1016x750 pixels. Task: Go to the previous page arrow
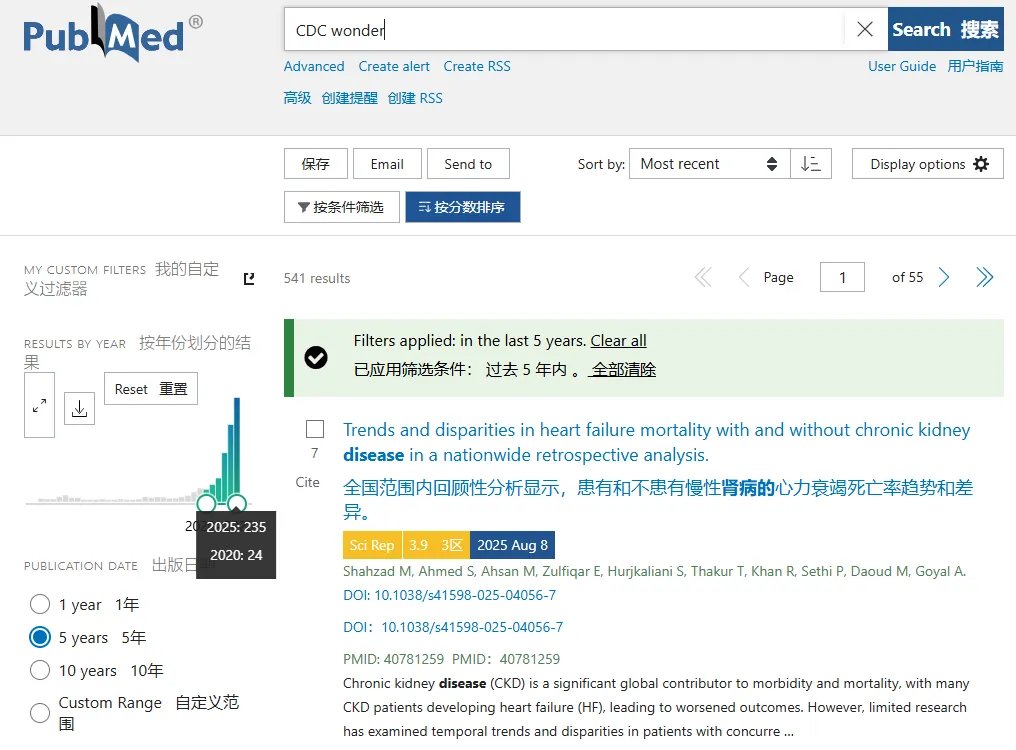coord(744,277)
